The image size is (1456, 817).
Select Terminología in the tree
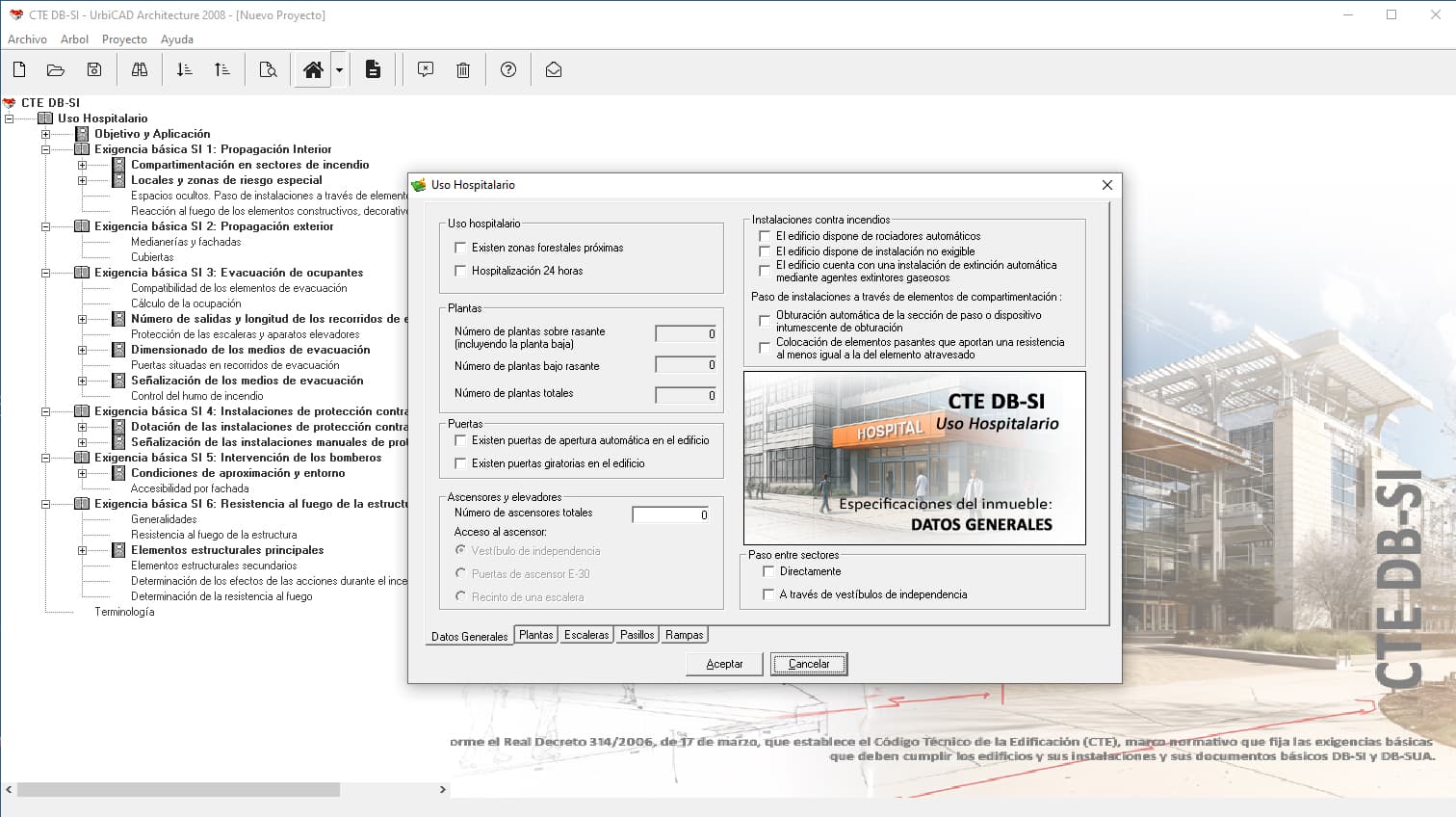pyautogui.click(x=124, y=612)
